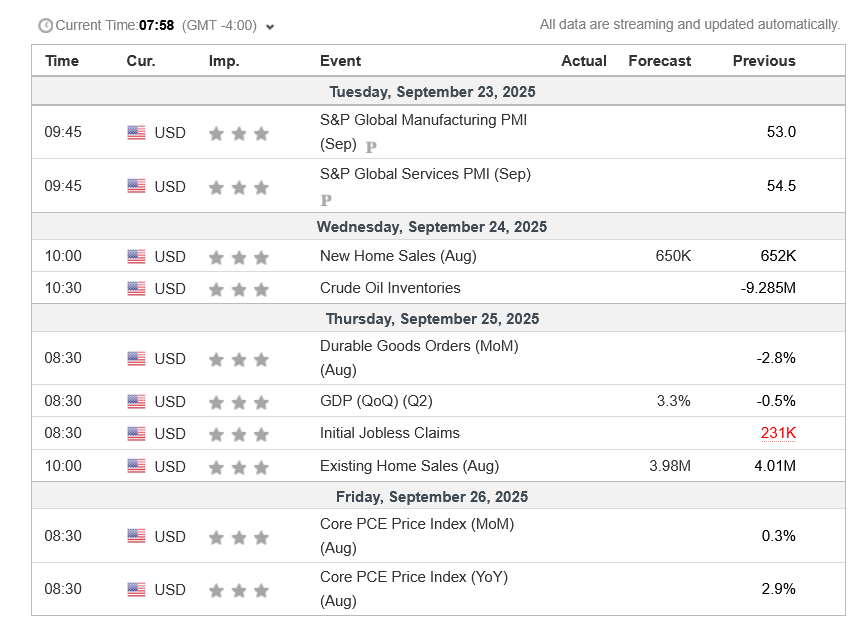Click the Event column header
853x640 pixels.
[x=340, y=61]
